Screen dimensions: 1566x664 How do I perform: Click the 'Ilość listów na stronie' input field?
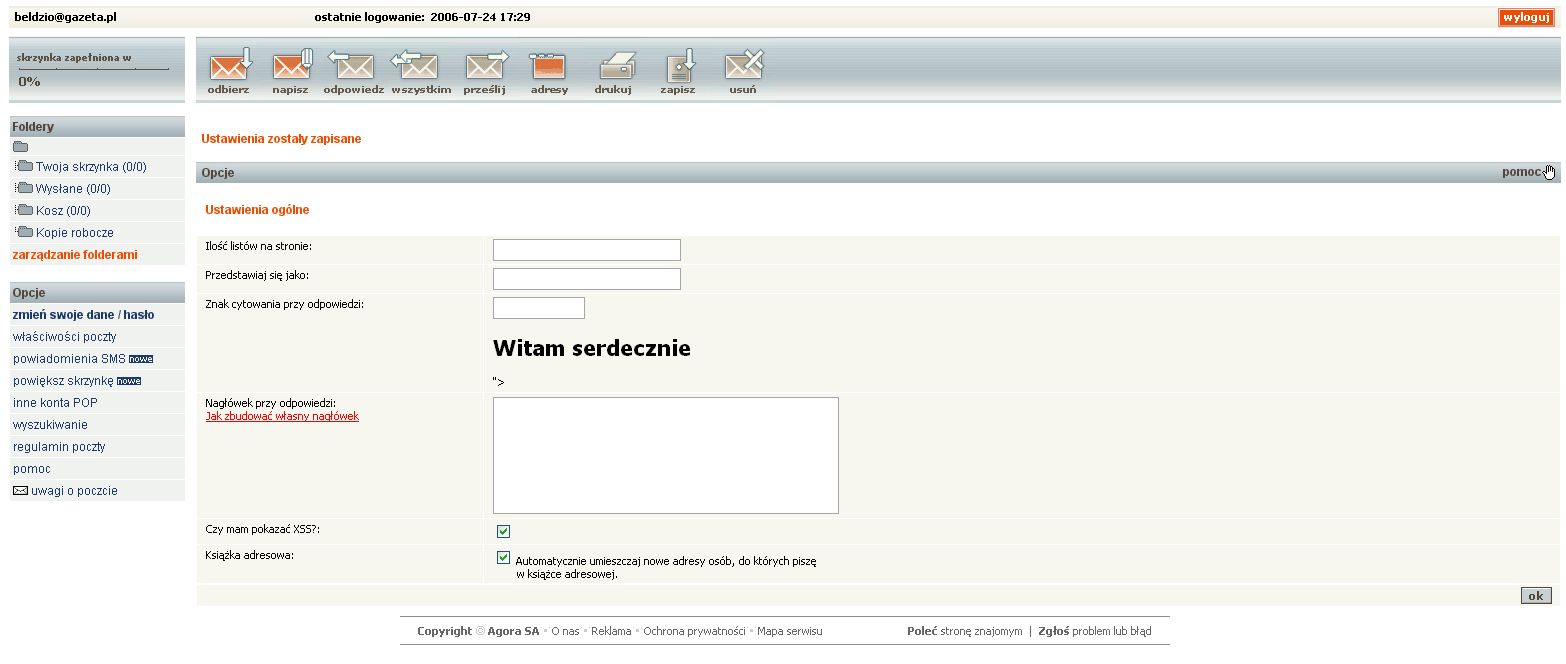coord(586,250)
